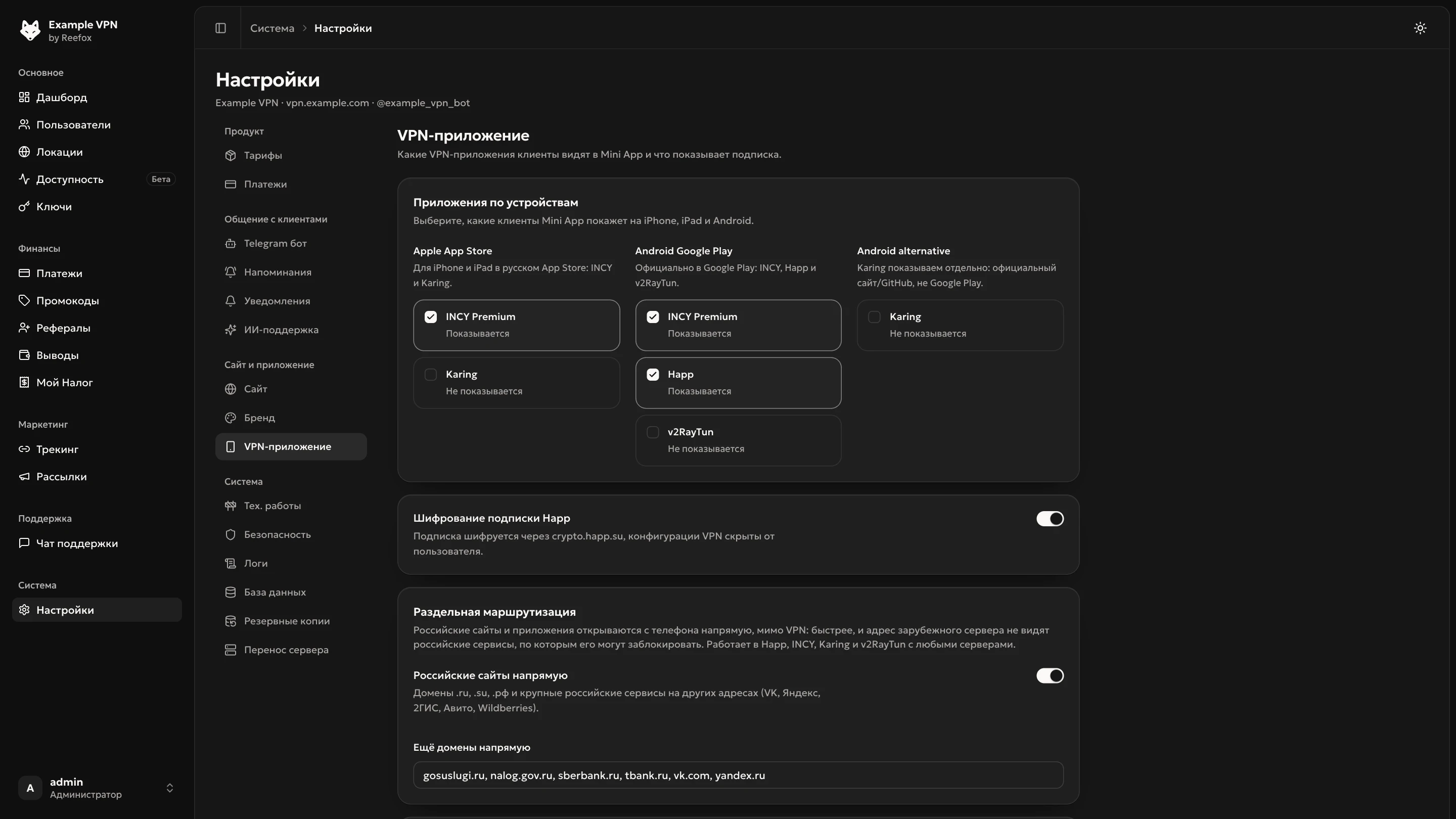
Task: Click the megaphone icon next to Рассылки
Action: click(24, 477)
